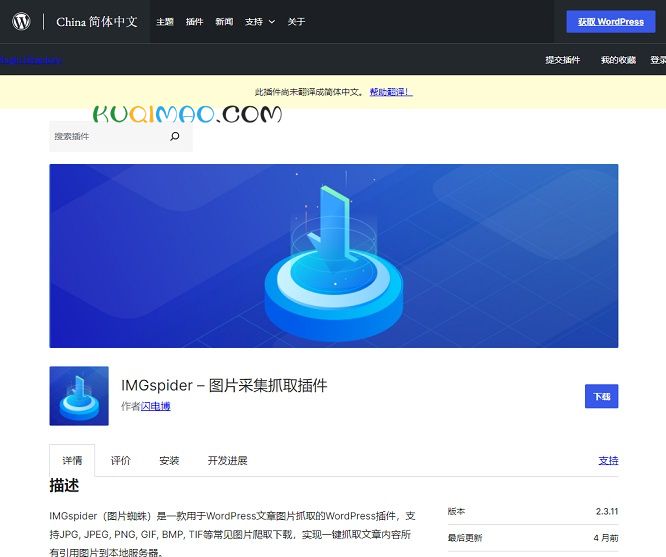
Task: Click the 版本 label
Action: pos(456,511)
